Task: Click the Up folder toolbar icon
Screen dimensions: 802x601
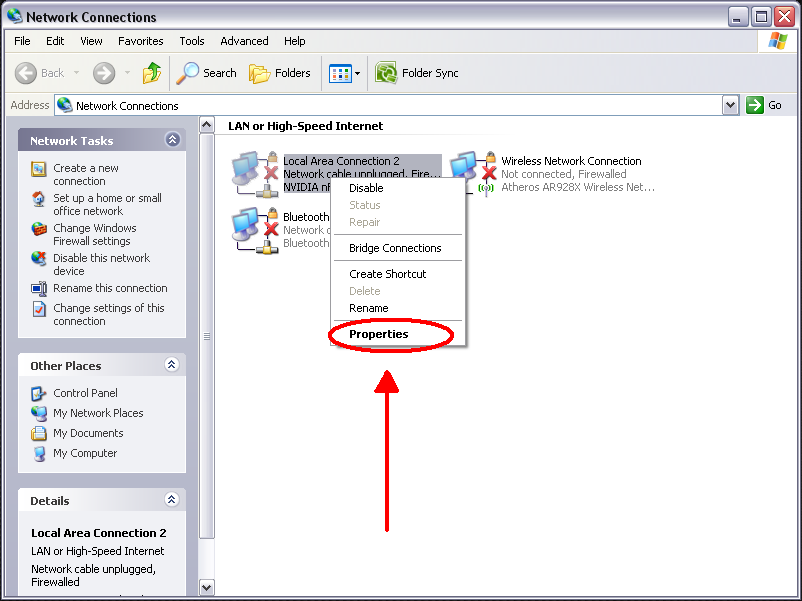Action: (151, 73)
